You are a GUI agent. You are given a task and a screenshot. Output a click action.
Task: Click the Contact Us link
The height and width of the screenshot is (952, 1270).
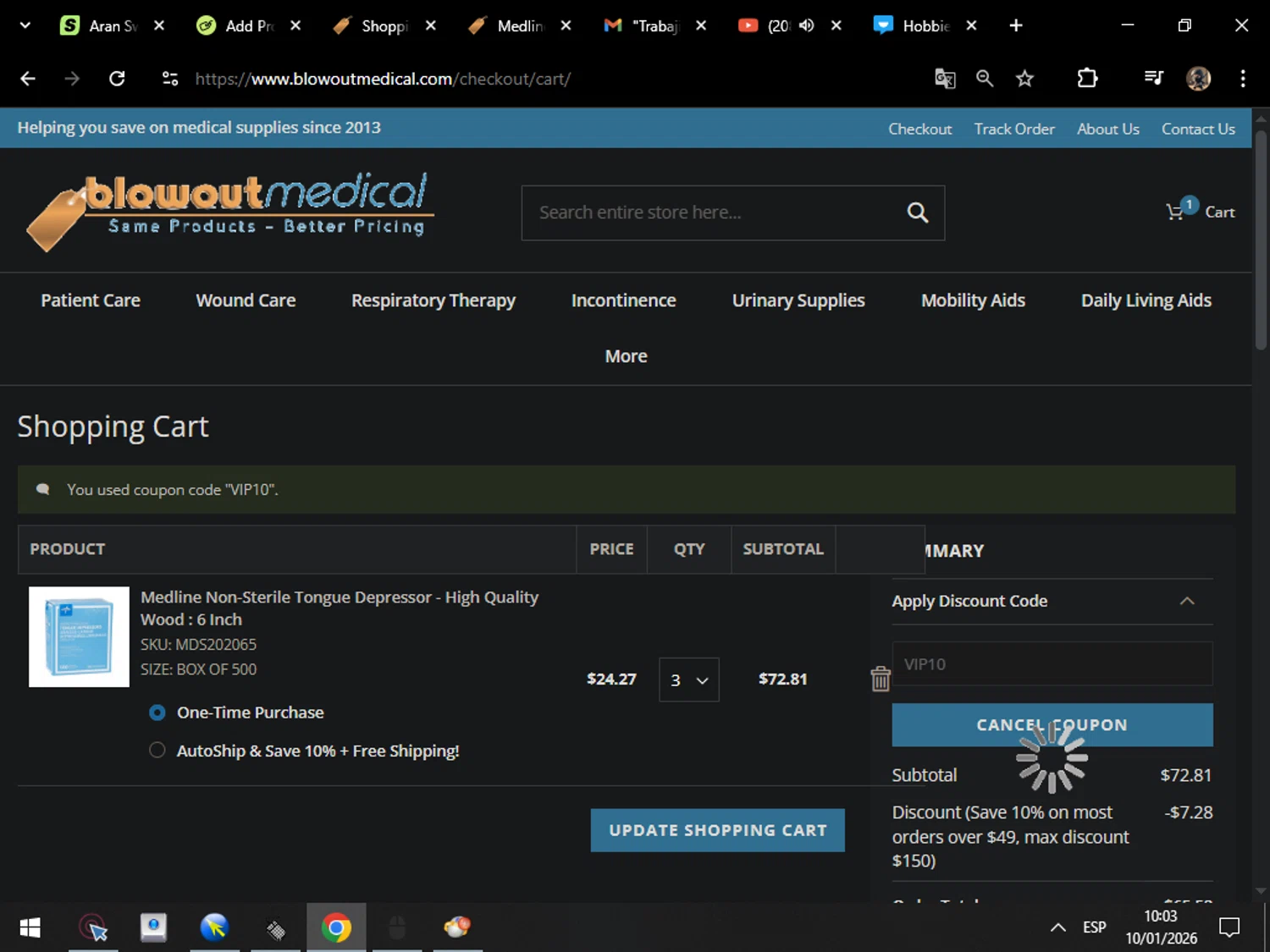tap(1198, 129)
